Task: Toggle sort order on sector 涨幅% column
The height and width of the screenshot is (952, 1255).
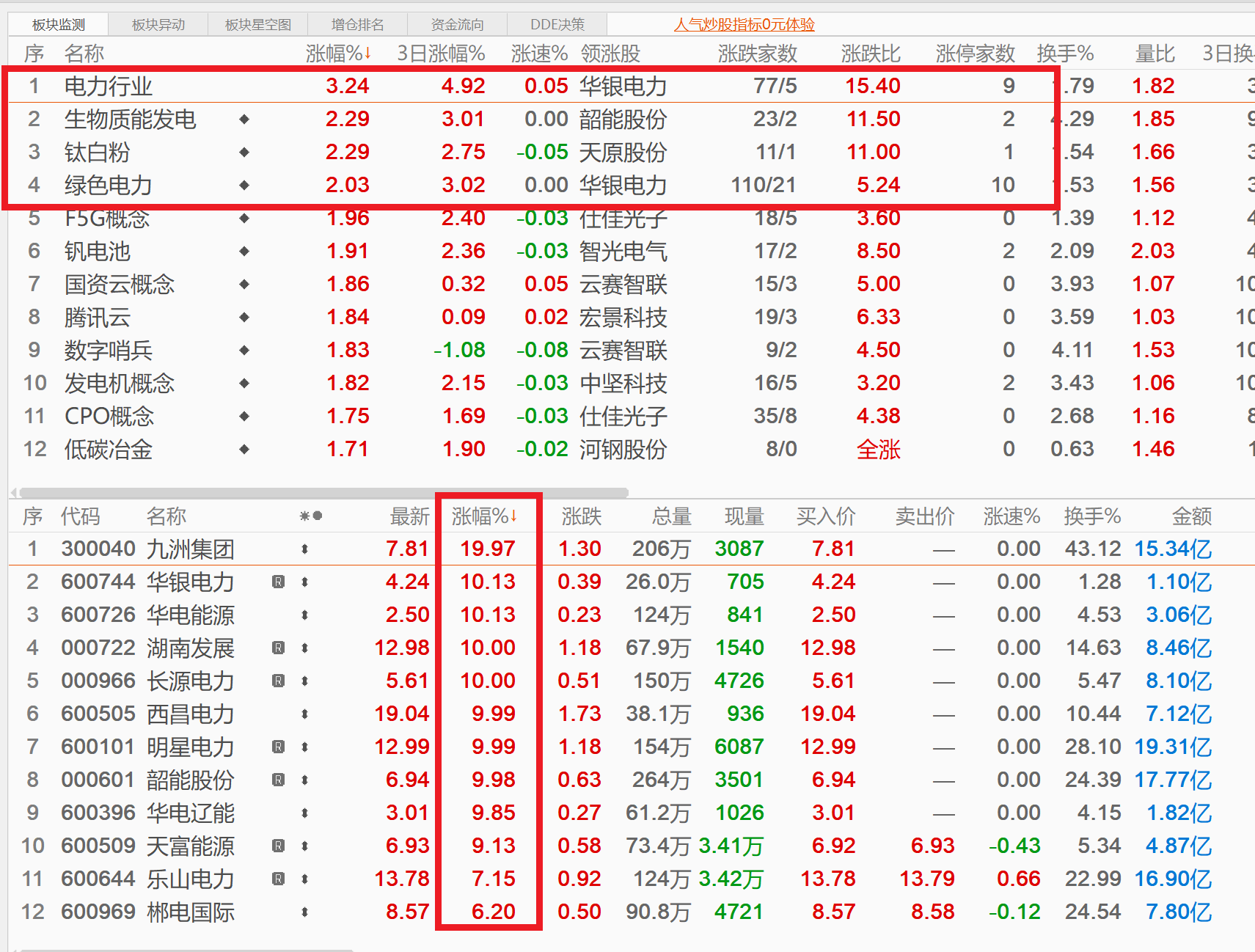Action: (x=339, y=53)
